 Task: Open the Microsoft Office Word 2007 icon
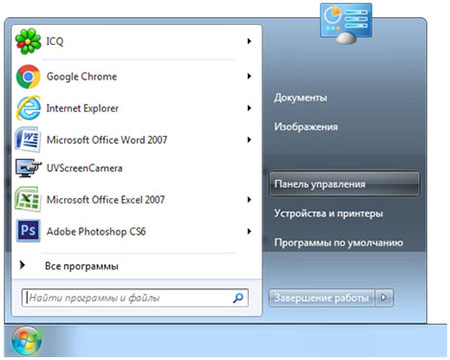click(28, 139)
